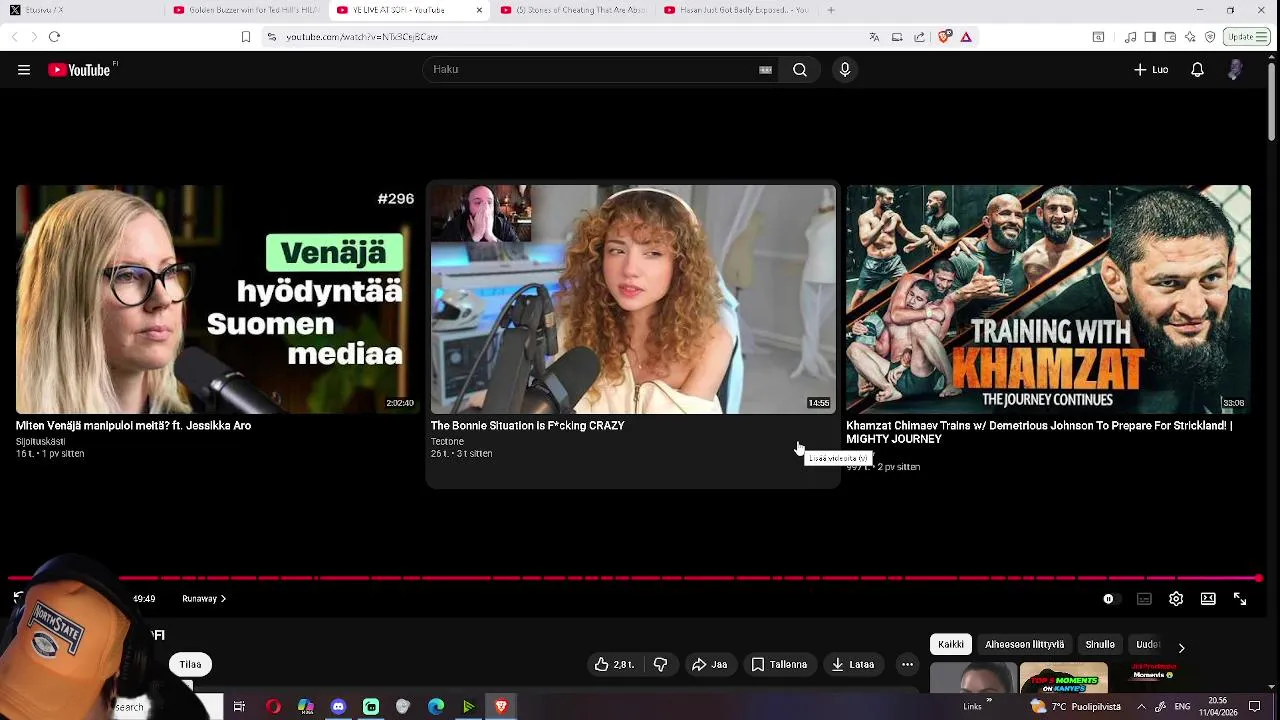Select the Kaikki filter chip
The image size is (1280, 720).
pos(951,645)
